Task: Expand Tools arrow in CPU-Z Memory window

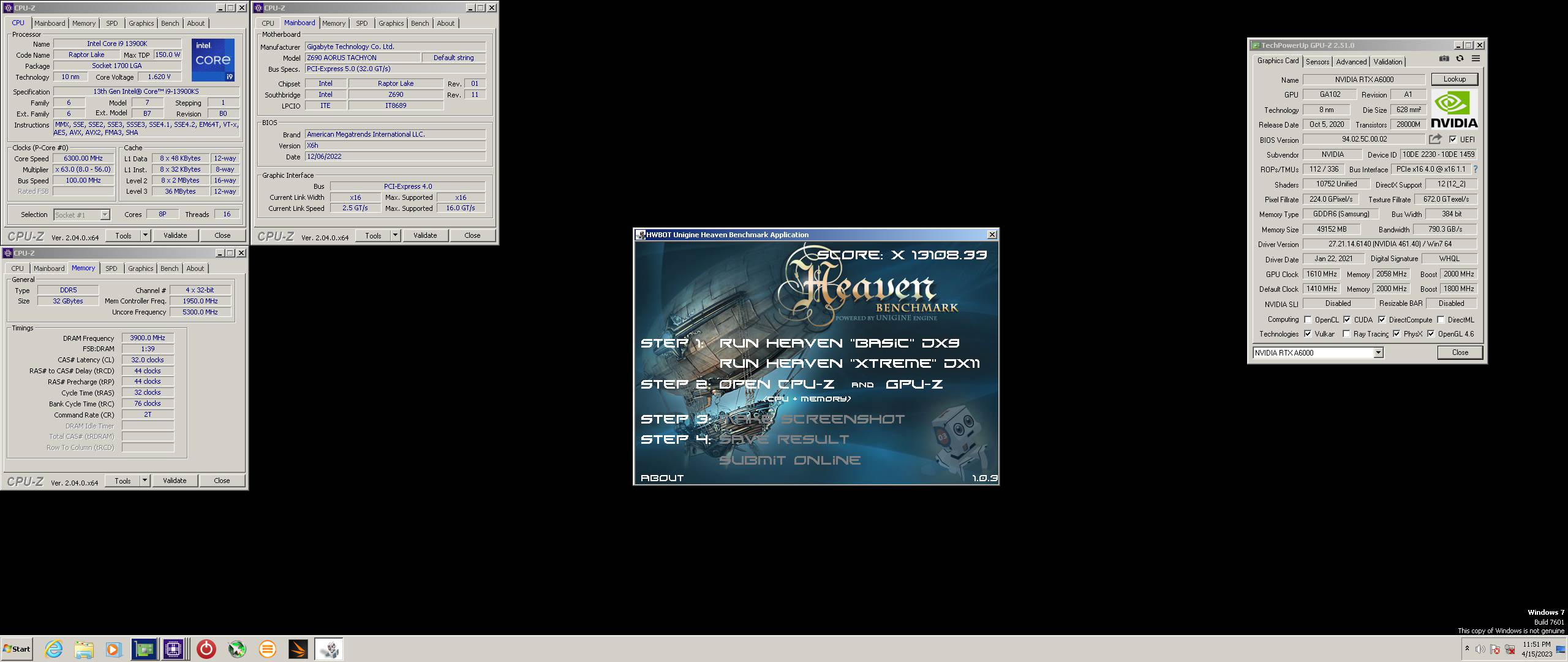Action: coord(145,481)
